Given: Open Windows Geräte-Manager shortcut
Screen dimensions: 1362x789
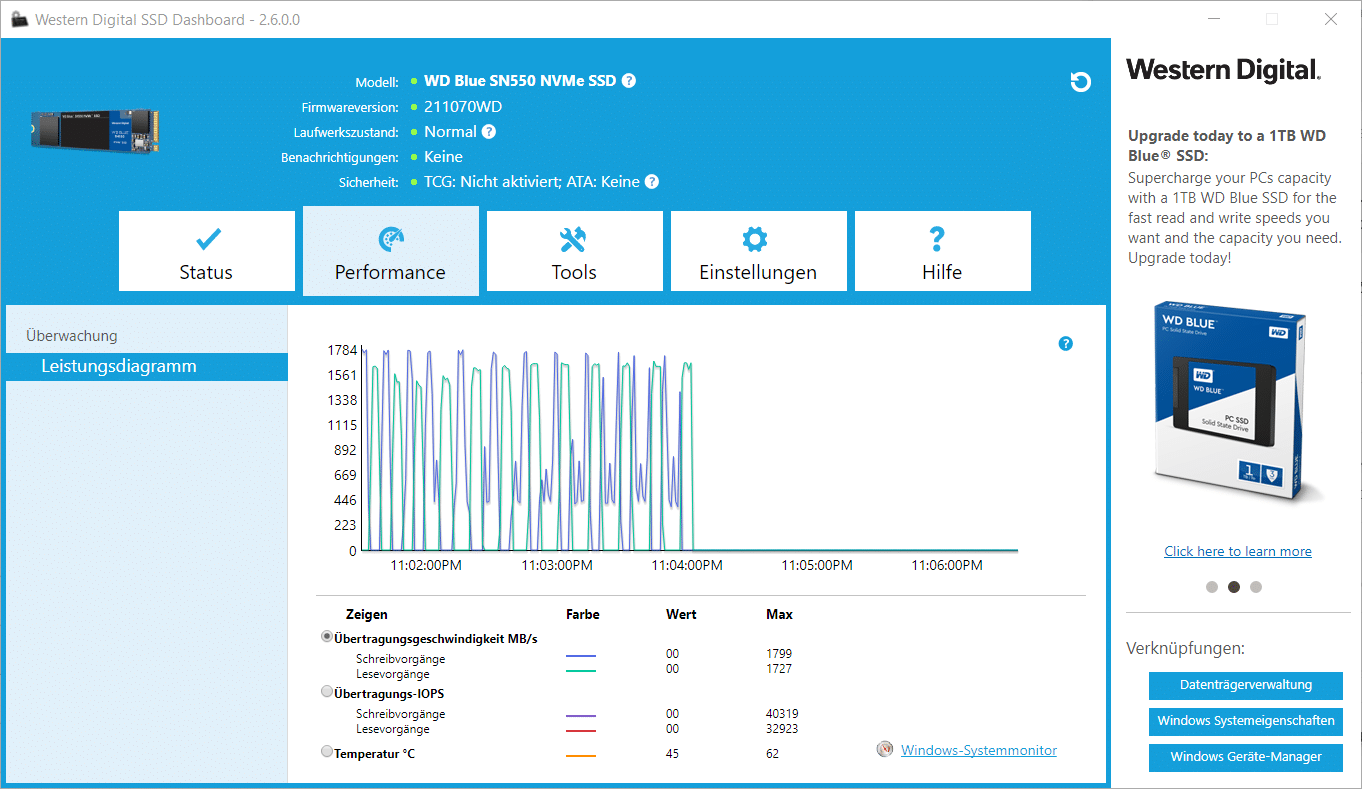Looking at the screenshot, I should click(x=1245, y=757).
